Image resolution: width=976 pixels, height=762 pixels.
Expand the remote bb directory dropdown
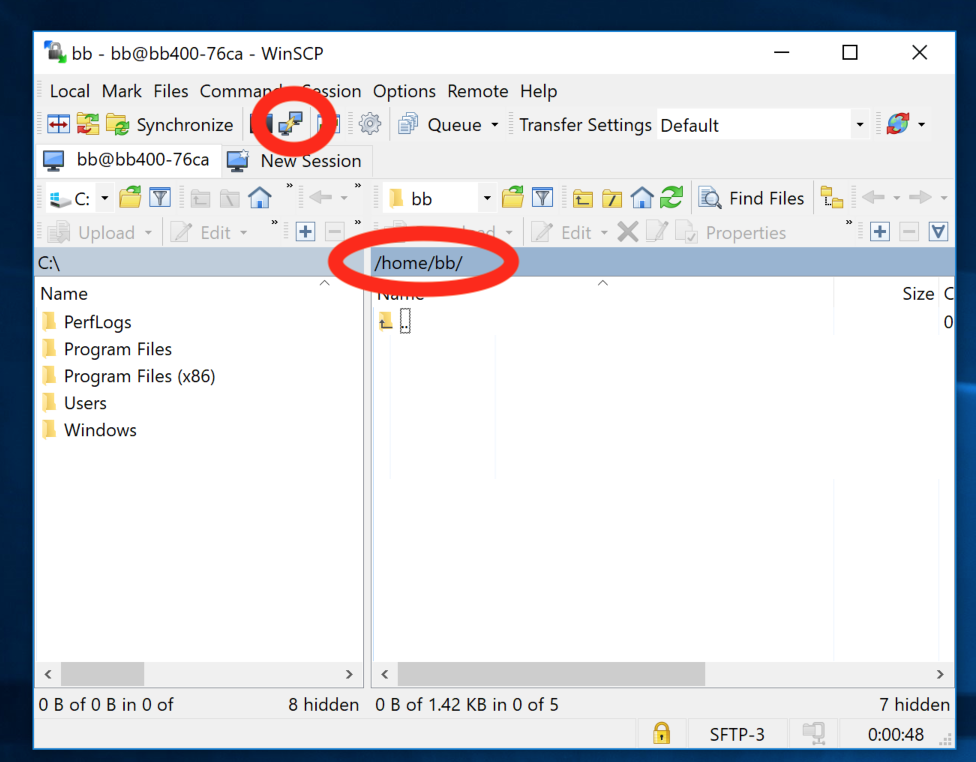487,198
